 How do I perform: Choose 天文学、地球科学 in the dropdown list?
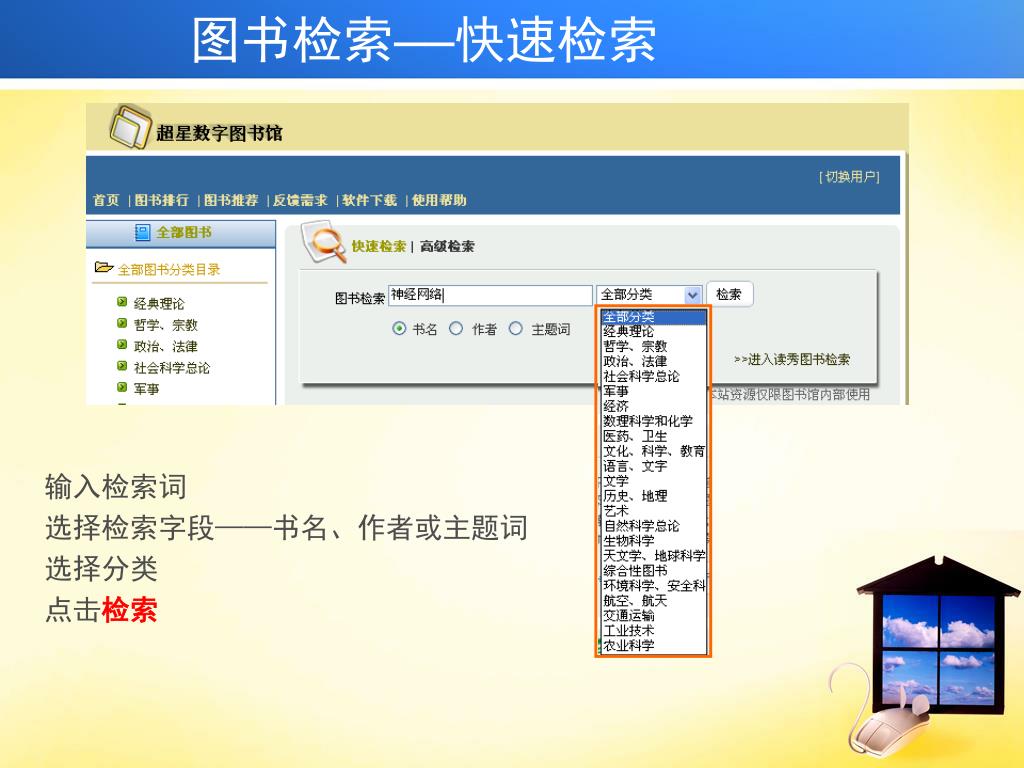[x=653, y=556]
